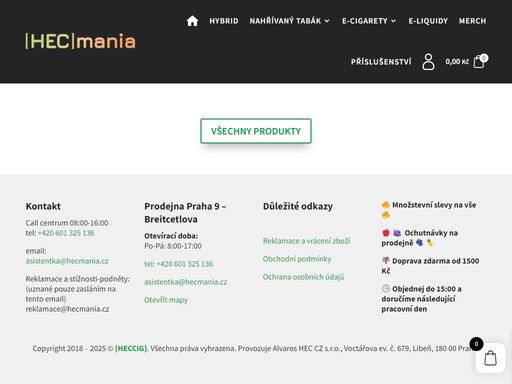Viewport: 512px width, 384px height.
Task: Click the HEC|mania logo
Action: click(81, 41)
